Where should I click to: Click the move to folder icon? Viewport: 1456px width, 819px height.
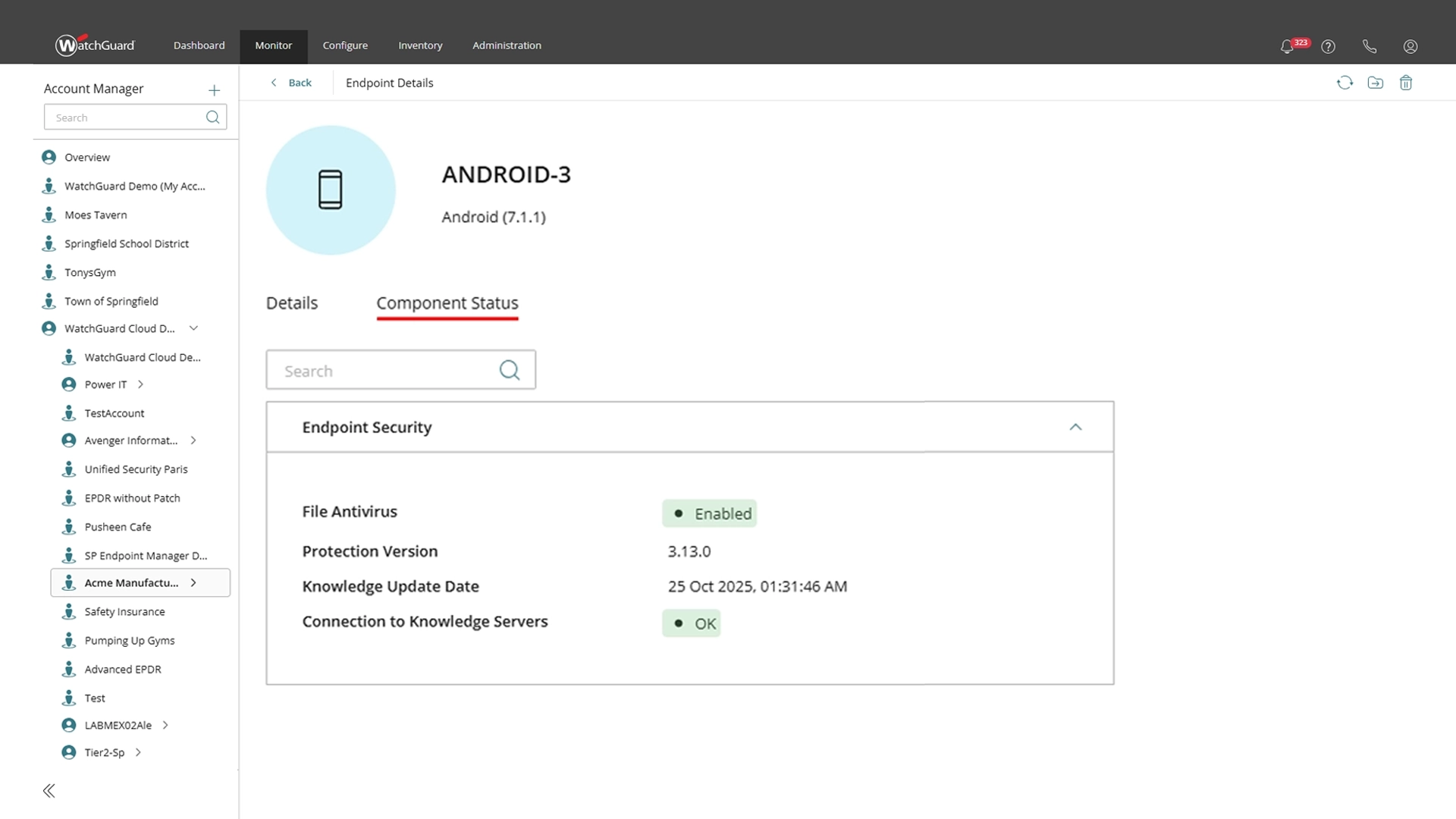tap(1375, 83)
